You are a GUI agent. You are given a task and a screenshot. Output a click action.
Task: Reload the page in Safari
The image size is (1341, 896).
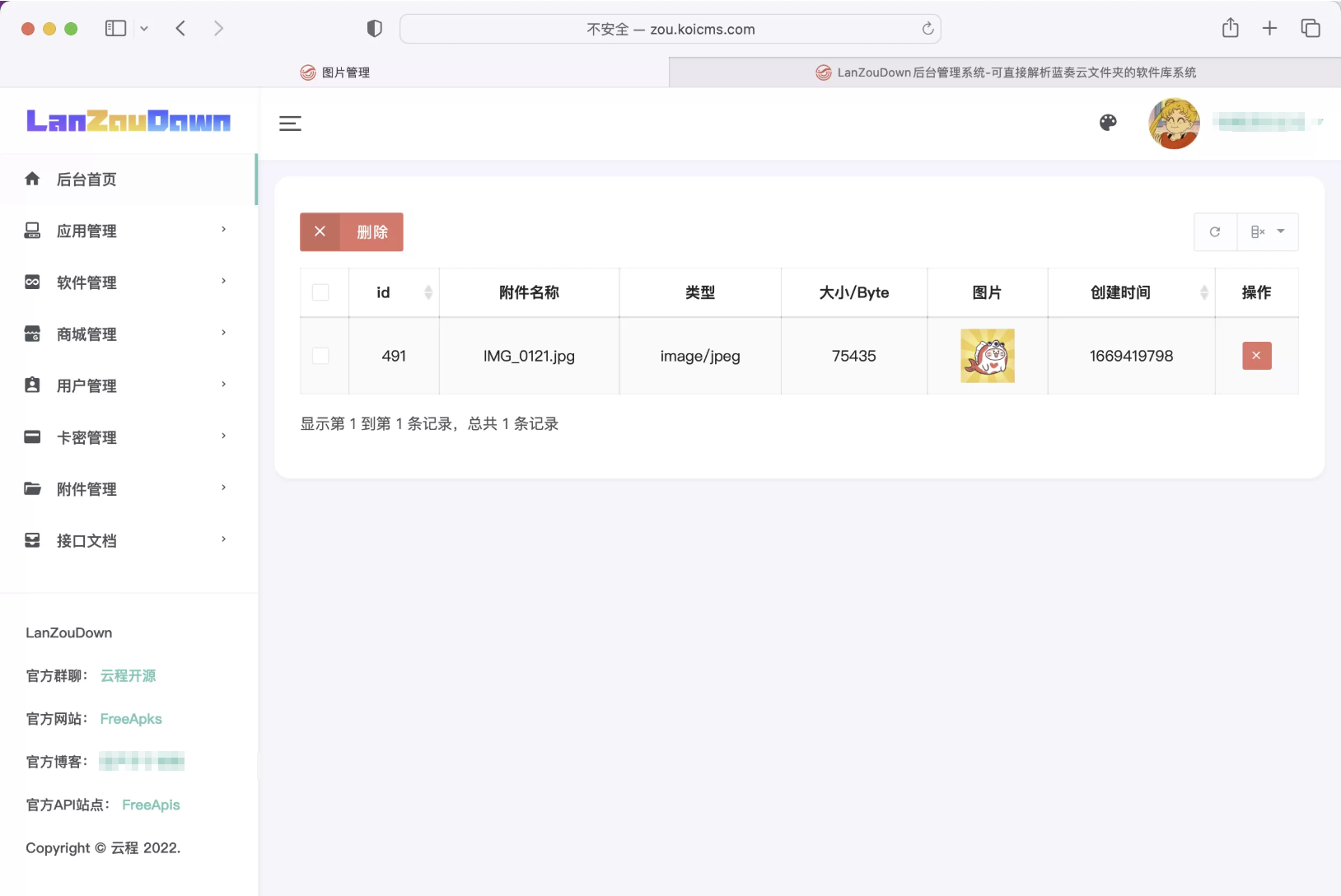[927, 29]
